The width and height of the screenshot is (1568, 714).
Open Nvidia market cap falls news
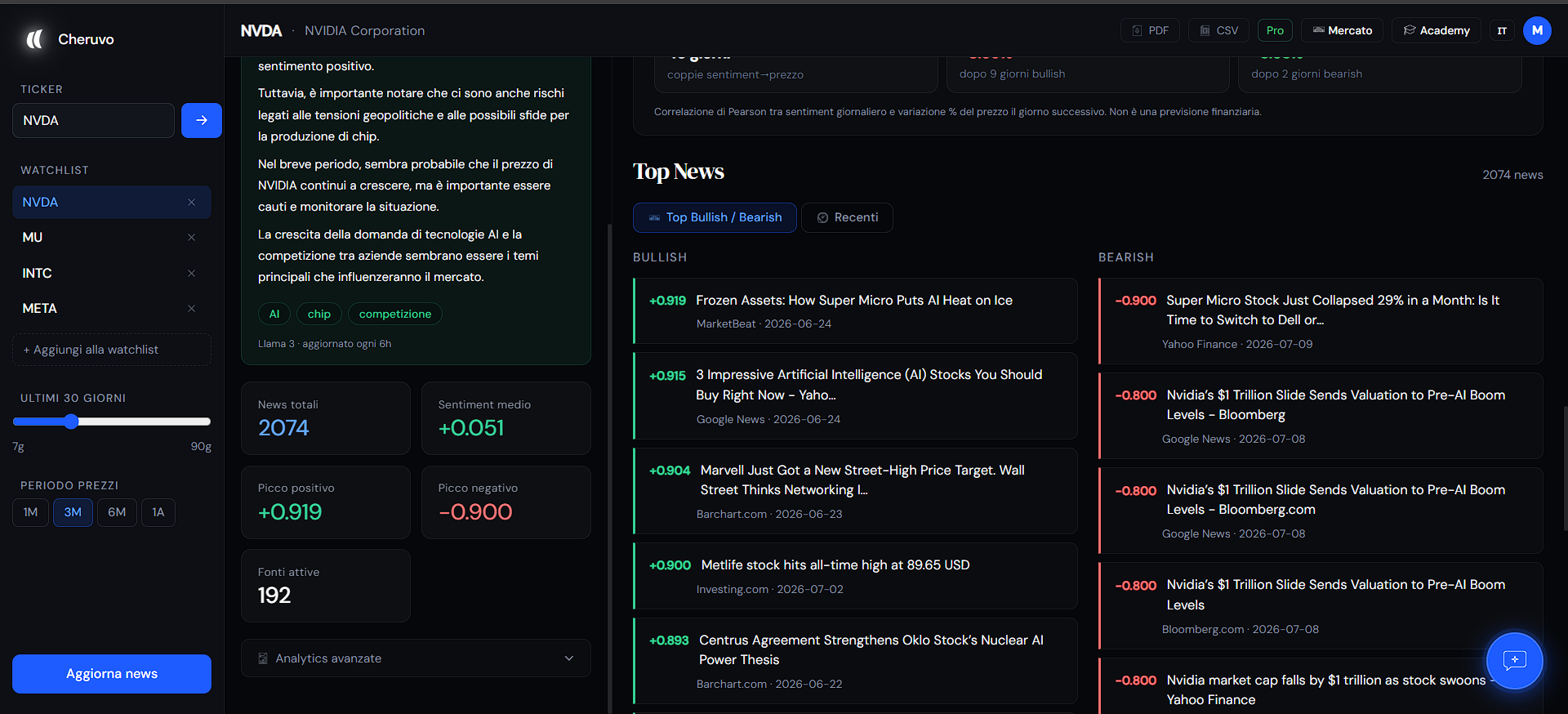click(1321, 686)
